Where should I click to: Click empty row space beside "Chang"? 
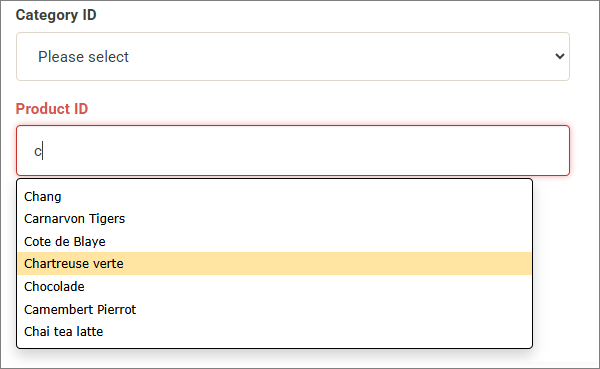(x=297, y=196)
